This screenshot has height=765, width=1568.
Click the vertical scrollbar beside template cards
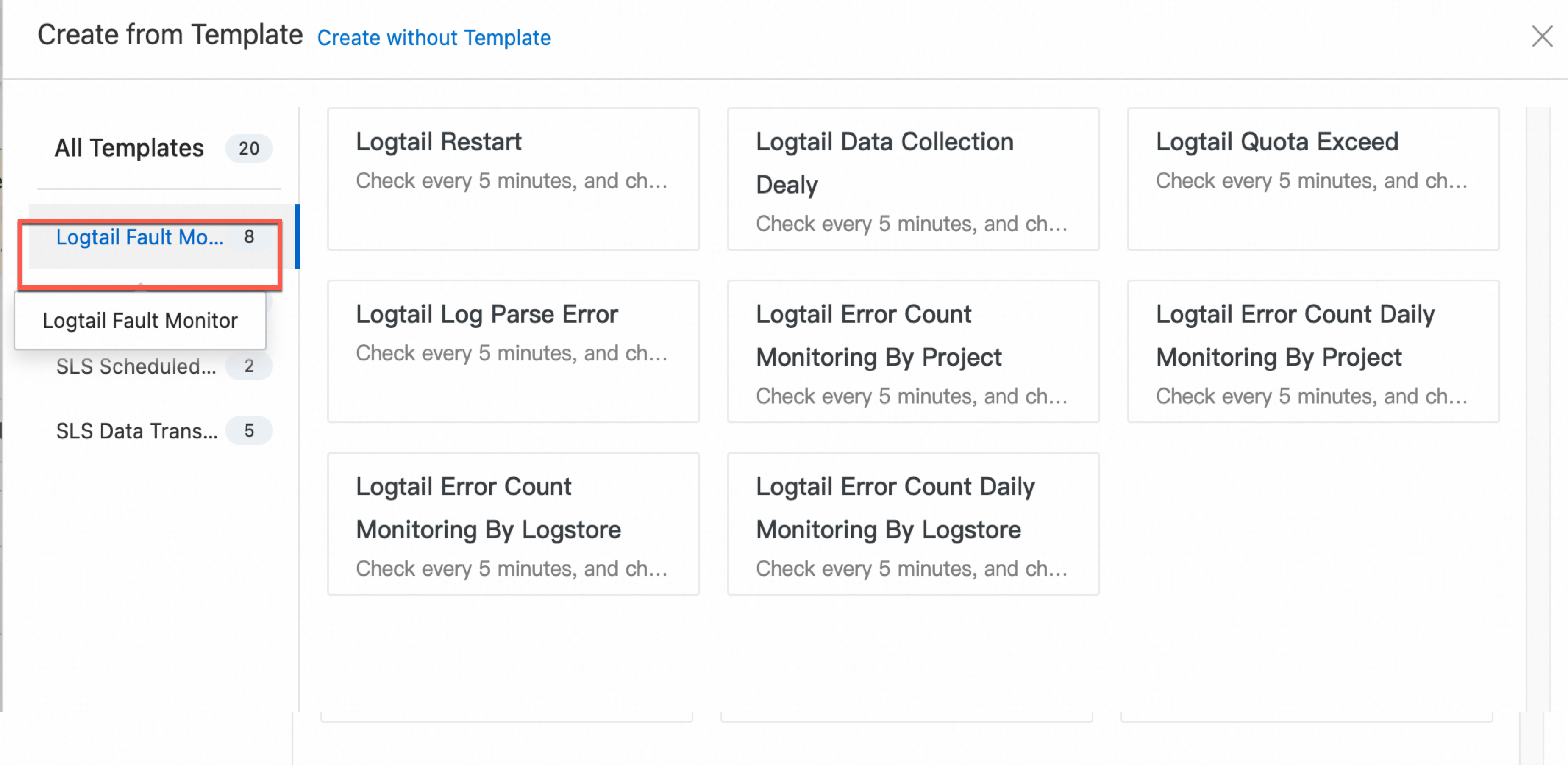tap(1538, 409)
